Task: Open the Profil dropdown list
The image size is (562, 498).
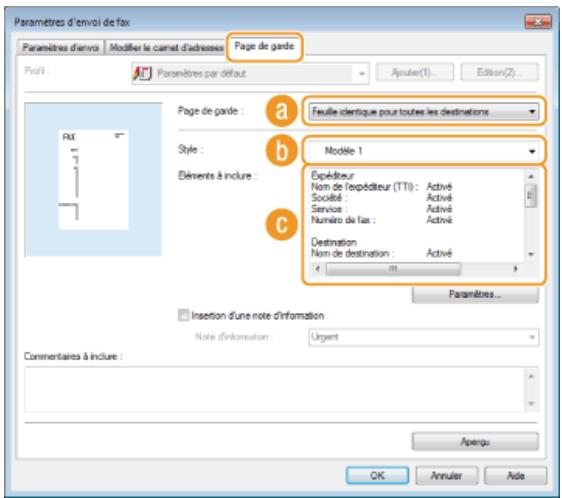Action: tap(250, 73)
